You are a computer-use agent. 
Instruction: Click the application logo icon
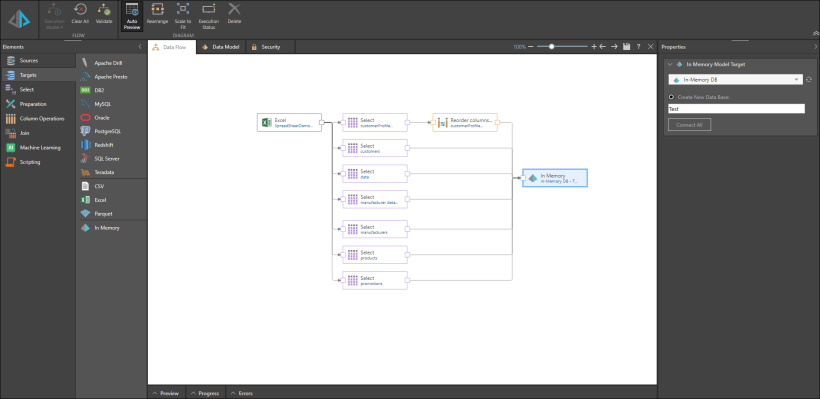coord(19,19)
